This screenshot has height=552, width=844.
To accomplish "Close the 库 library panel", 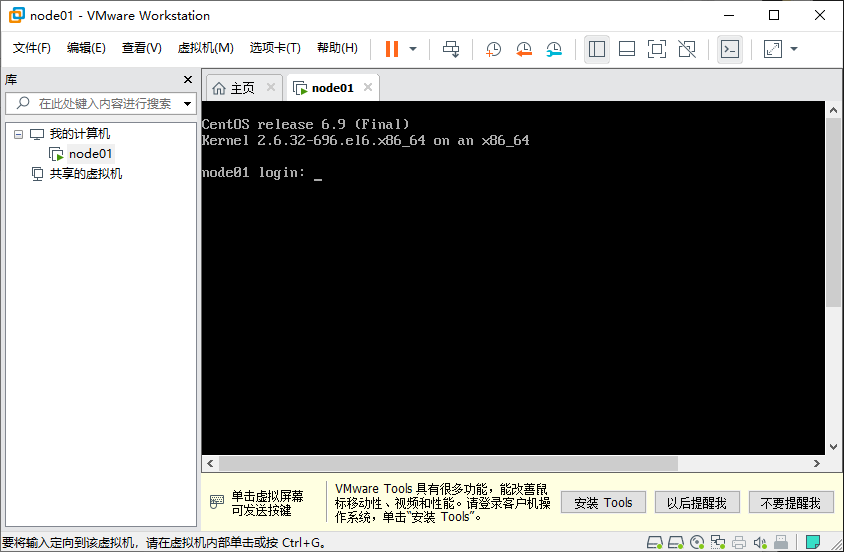I will (x=188, y=80).
